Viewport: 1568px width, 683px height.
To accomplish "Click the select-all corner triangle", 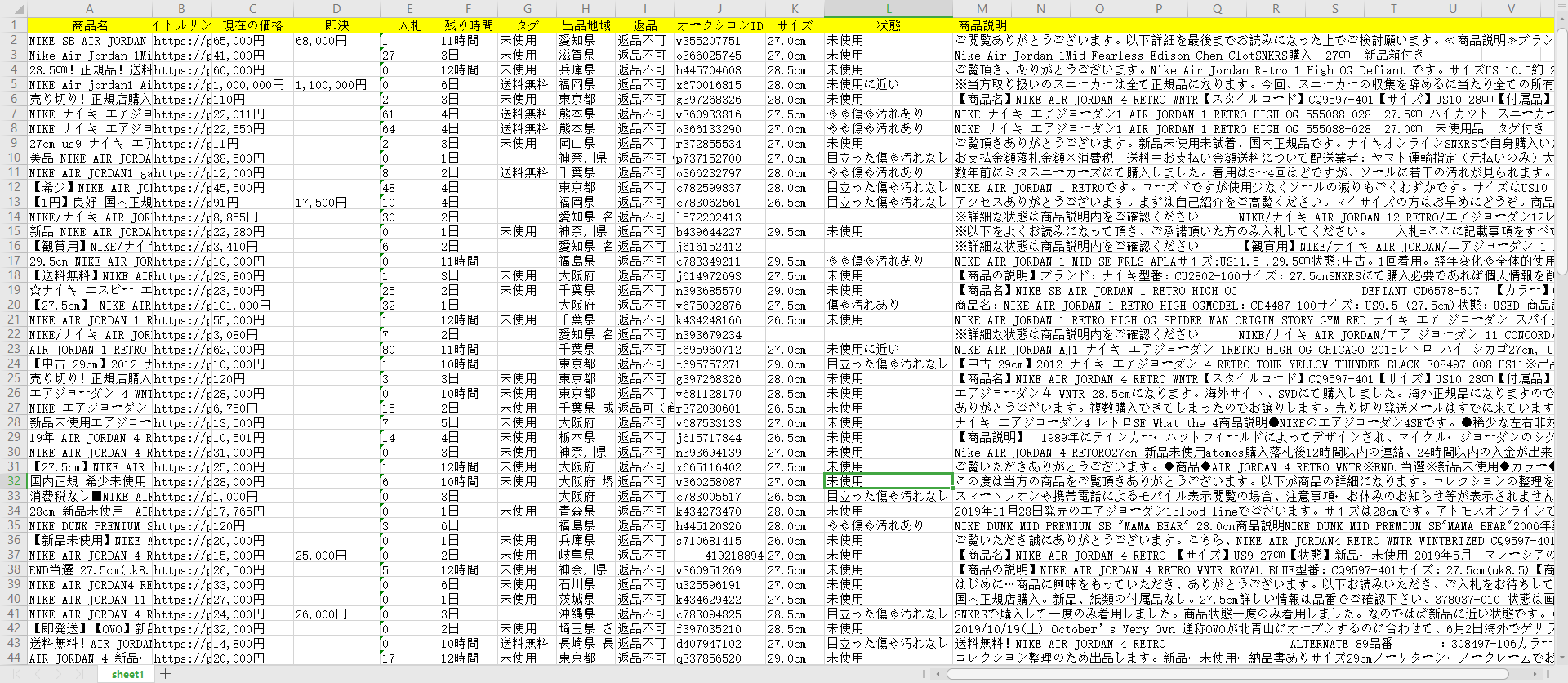I will tap(14, 10).
